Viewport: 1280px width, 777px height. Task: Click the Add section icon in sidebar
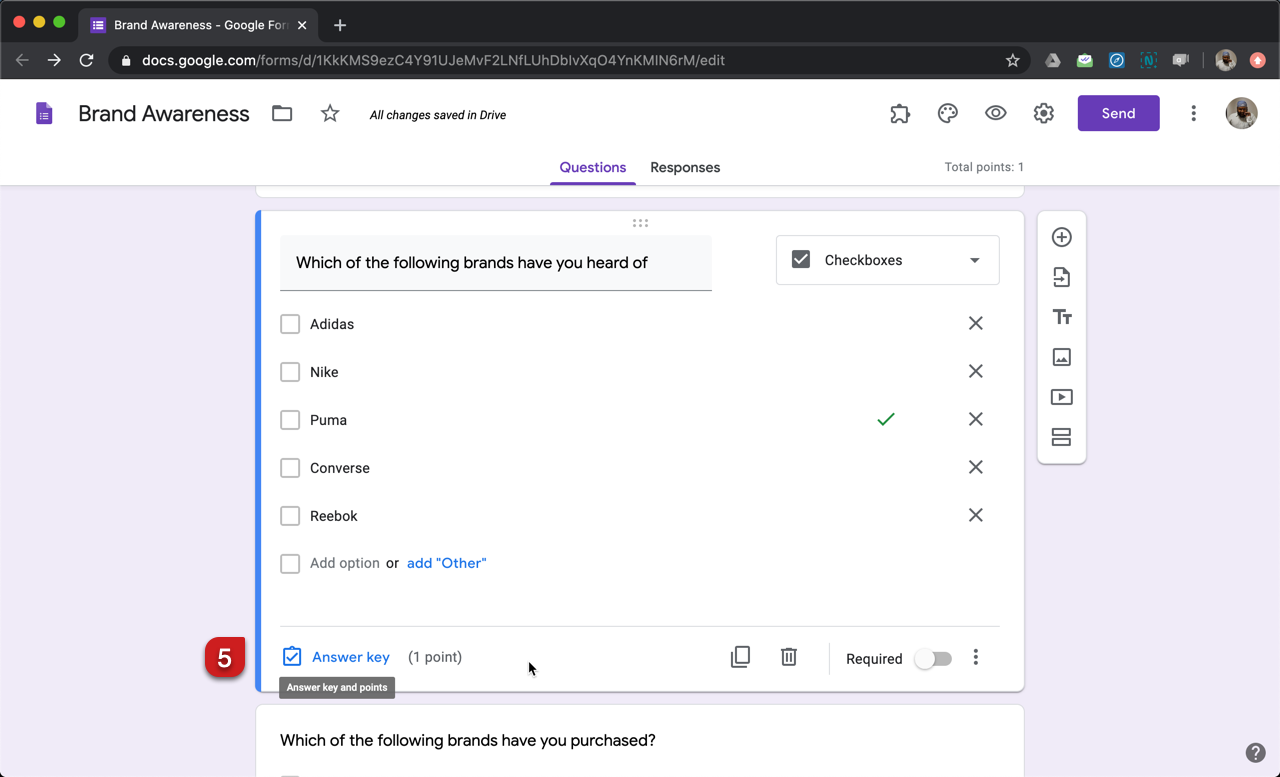pos(1061,437)
